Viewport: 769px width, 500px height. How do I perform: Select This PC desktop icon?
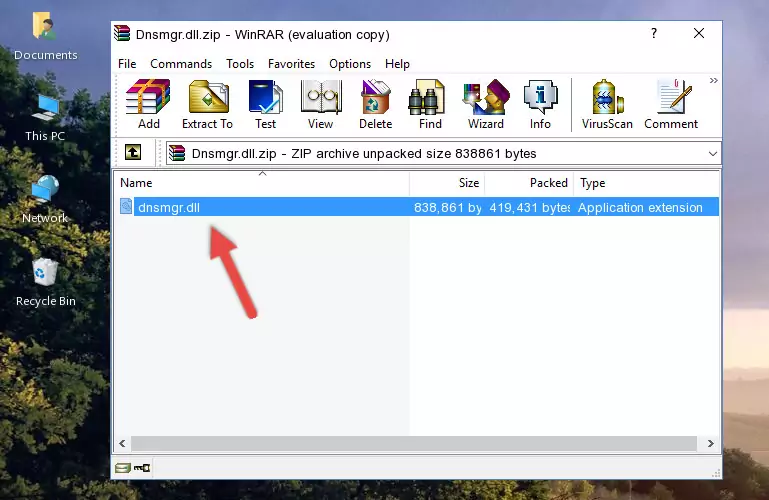(x=45, y=119)
